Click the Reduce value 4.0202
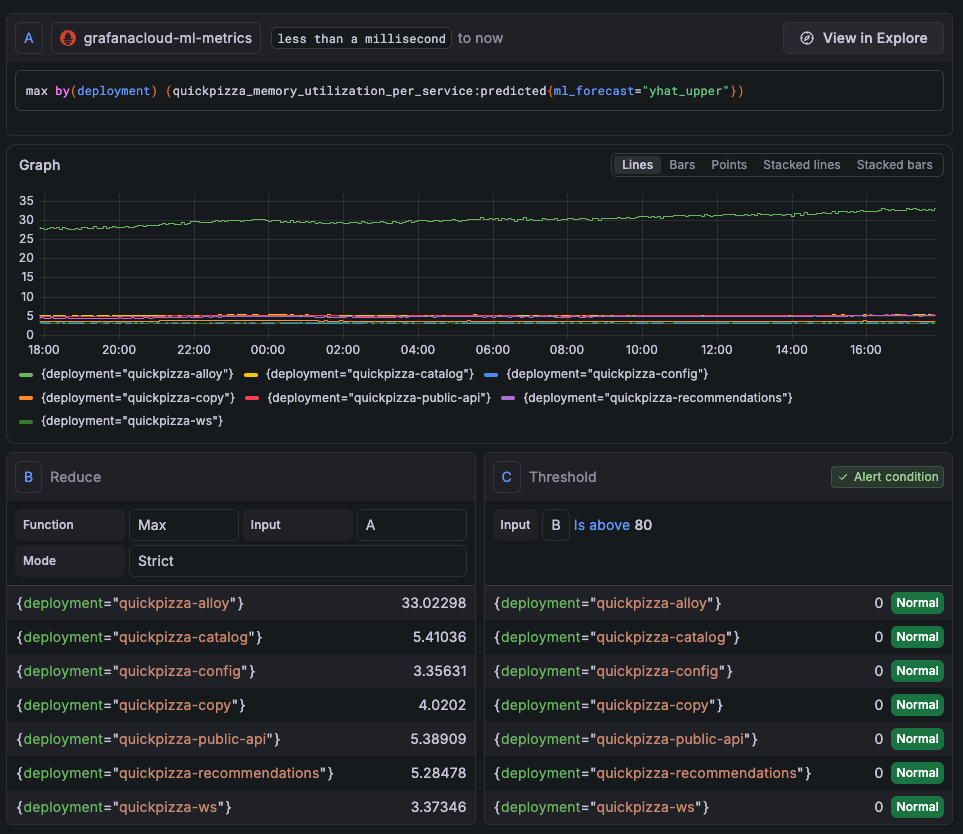 click(442, 705)
